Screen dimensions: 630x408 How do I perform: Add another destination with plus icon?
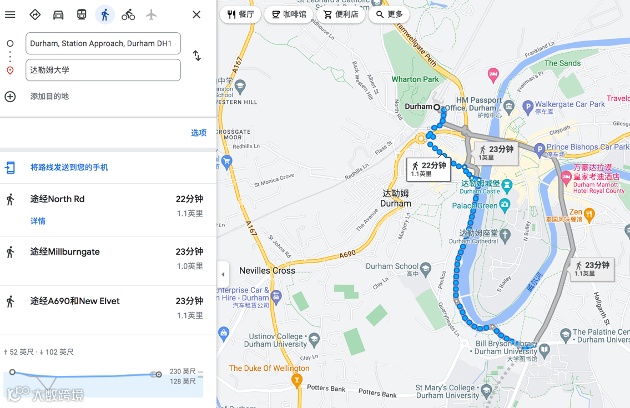10,96
